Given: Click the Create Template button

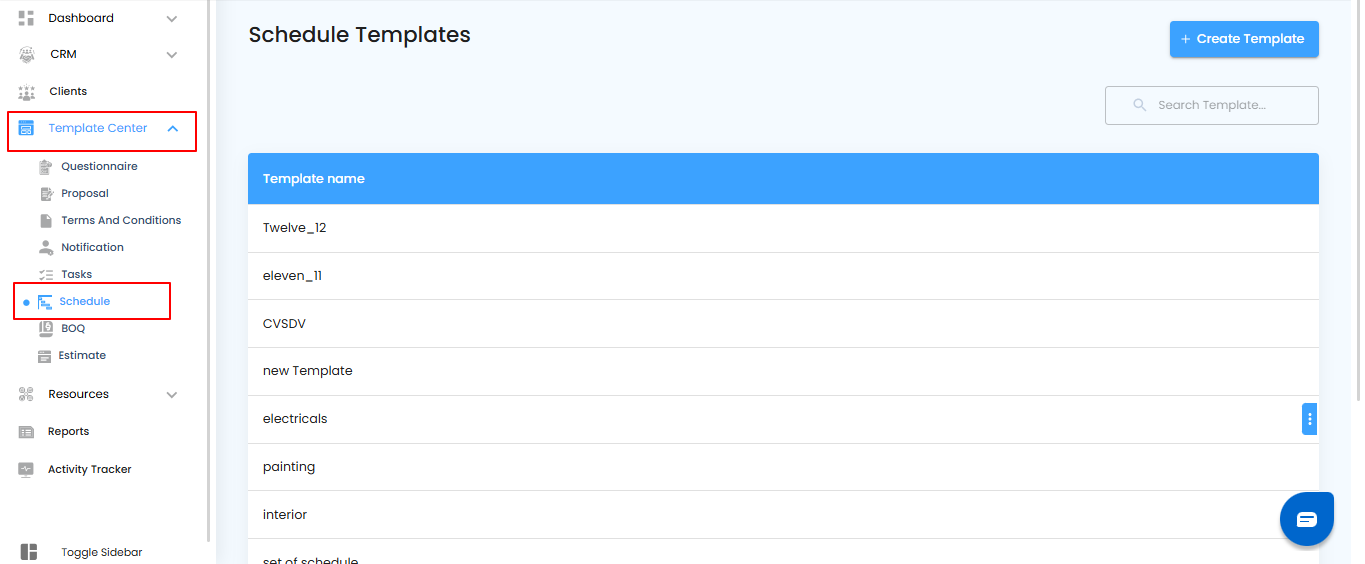Looking at the screenshot, I should coord(1244,39).
